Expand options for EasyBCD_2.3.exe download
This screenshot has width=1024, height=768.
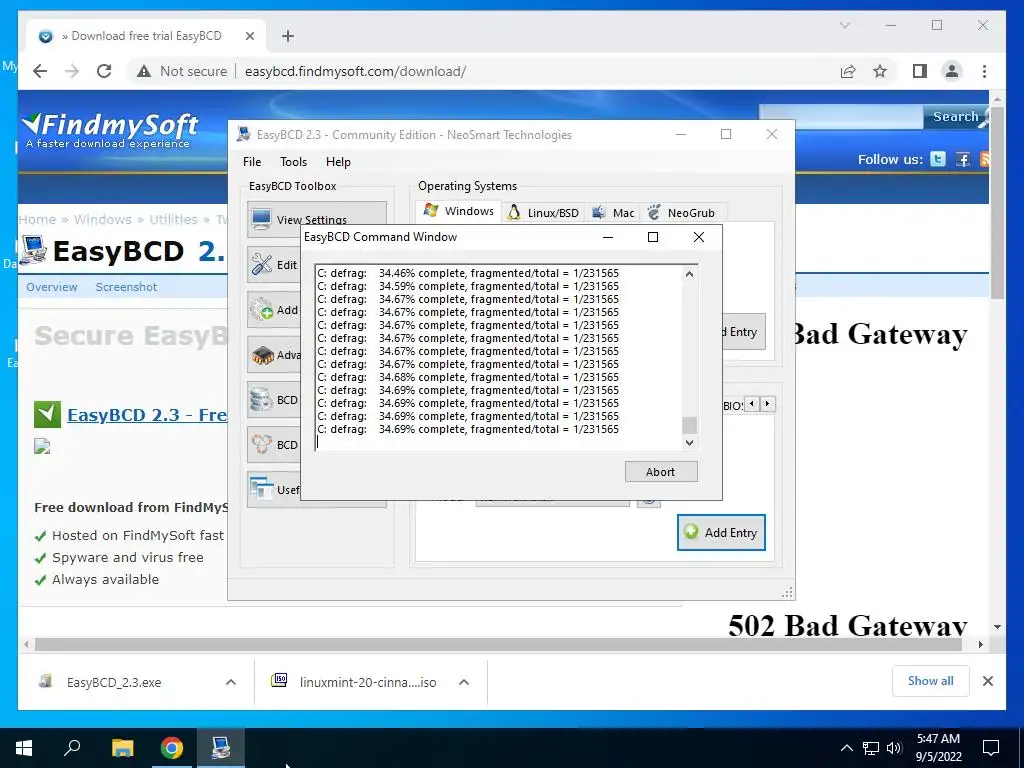click(x=231, y=682)
